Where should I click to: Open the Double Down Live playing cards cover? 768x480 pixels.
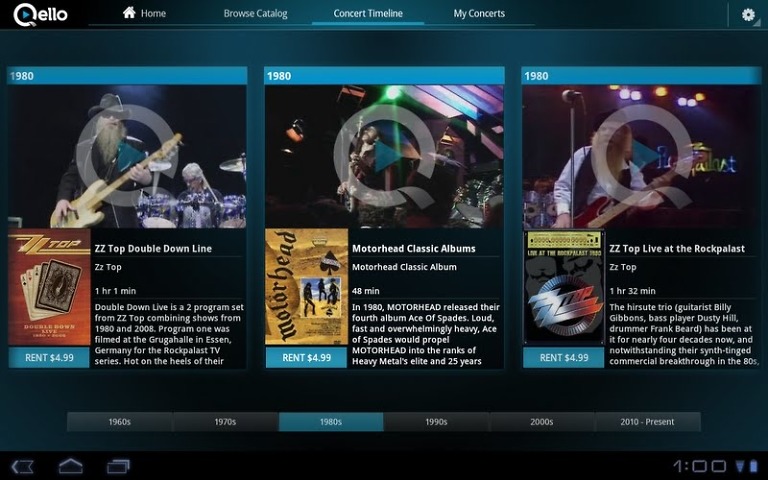[x=48, y=287]
